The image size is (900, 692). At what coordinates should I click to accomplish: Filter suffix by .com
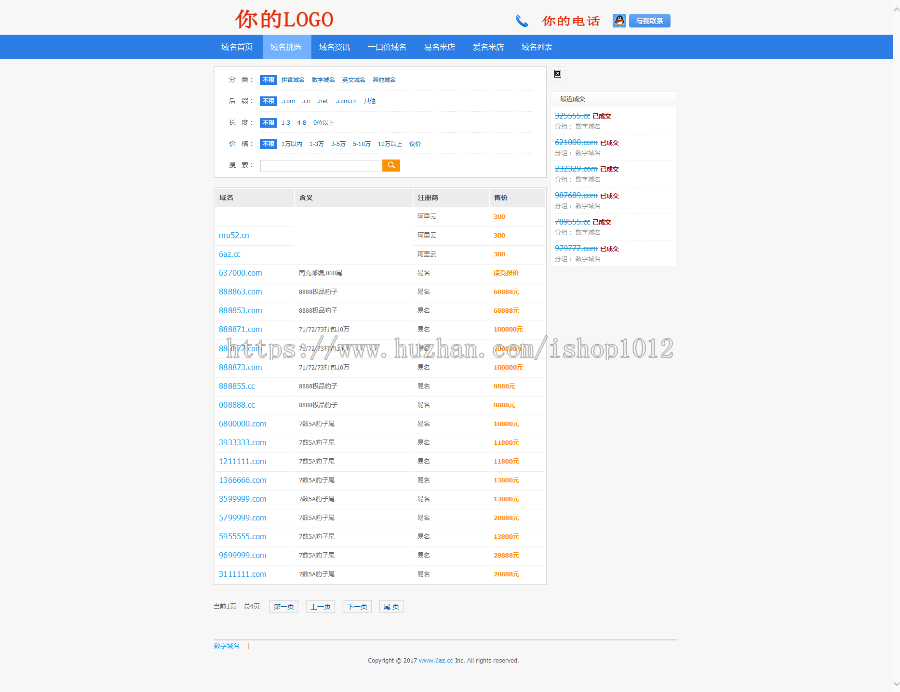coord(288,101)
